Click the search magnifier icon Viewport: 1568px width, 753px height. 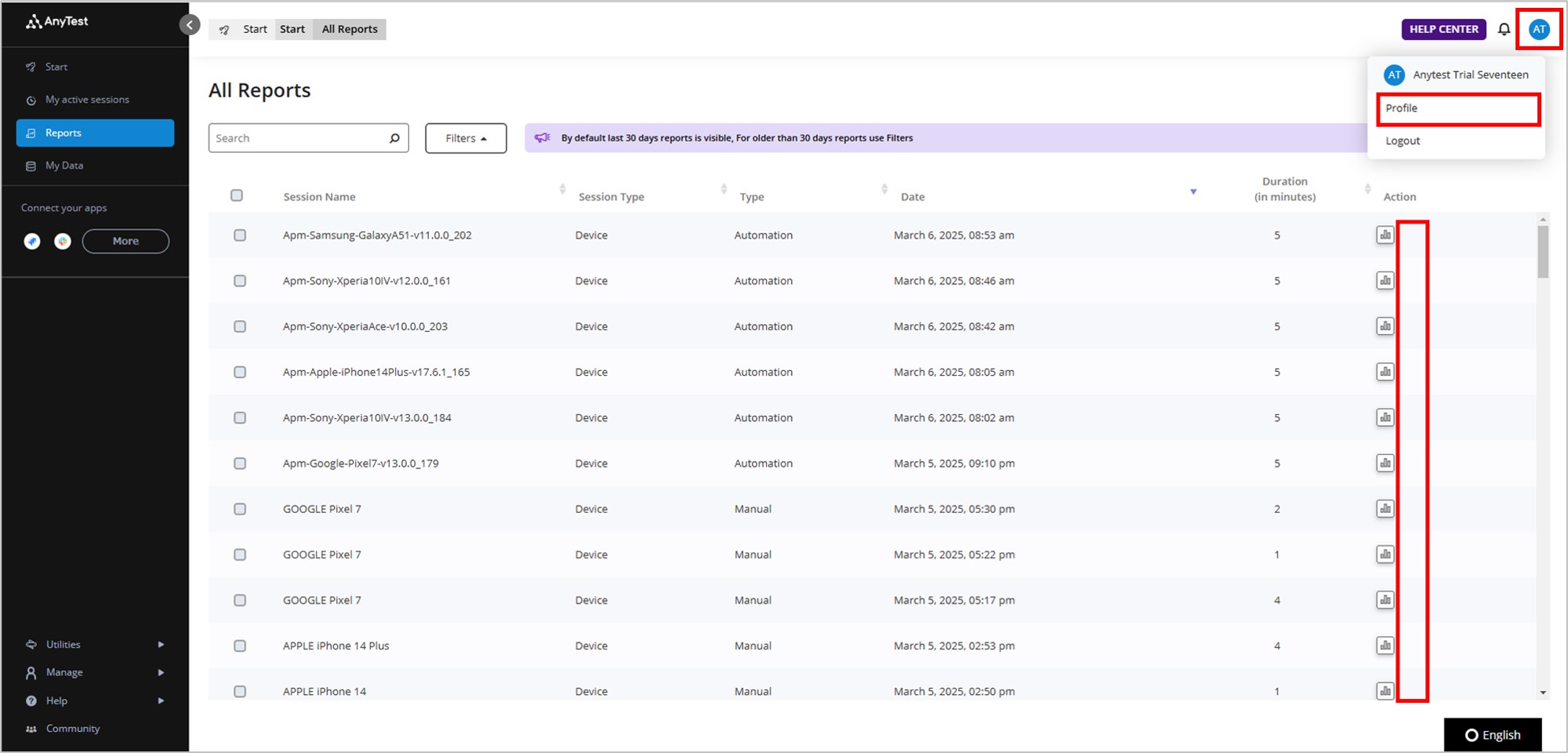click(x=394, y=138)
